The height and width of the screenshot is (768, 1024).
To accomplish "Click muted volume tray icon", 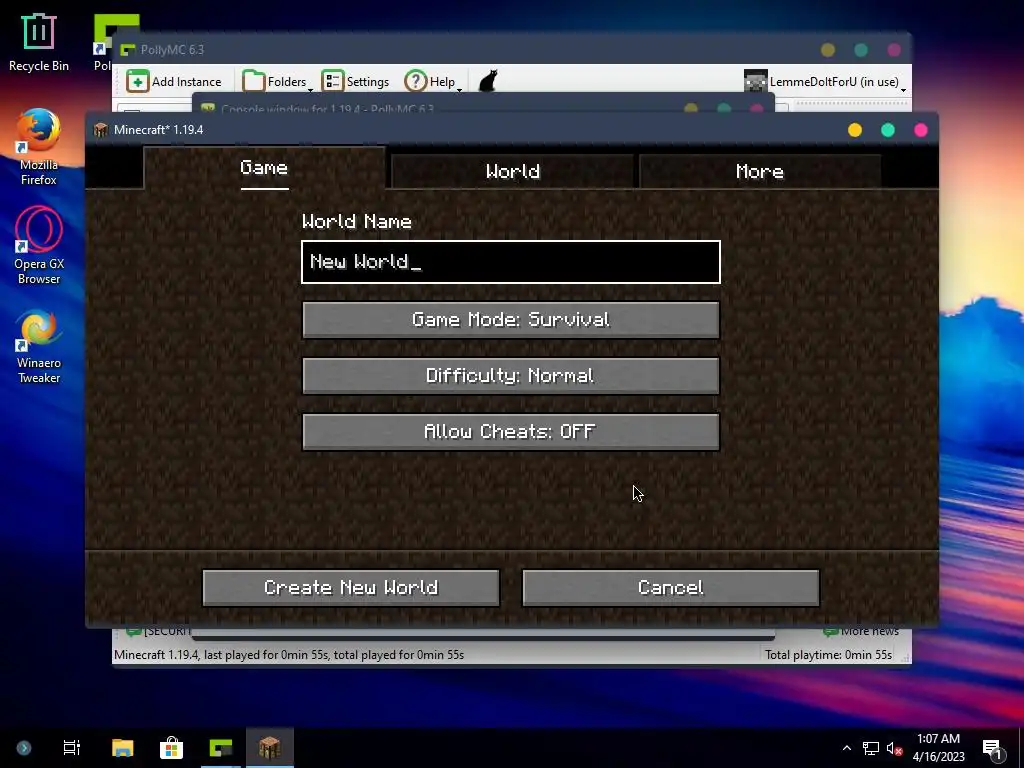I will [x=895, y=748].
